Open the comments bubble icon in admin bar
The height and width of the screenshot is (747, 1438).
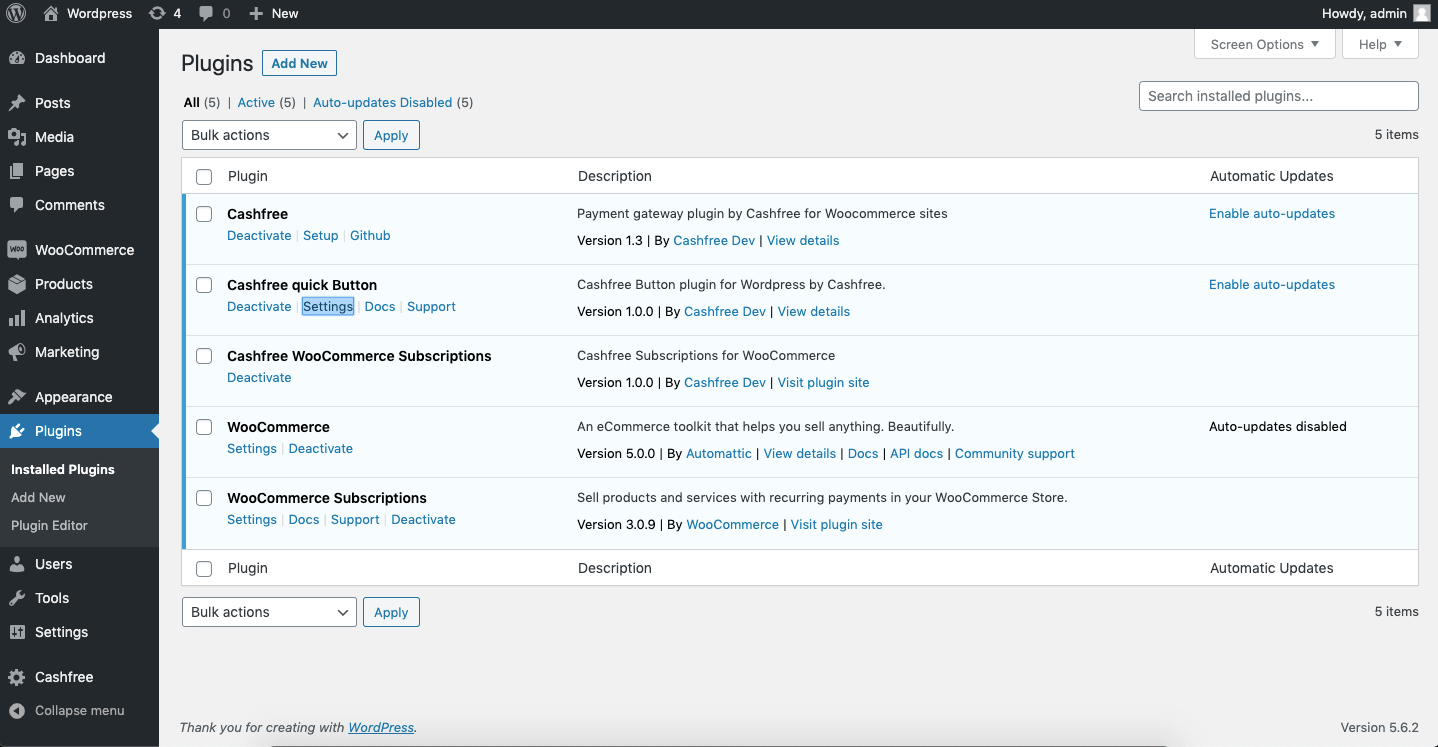(x=206, y=14)
